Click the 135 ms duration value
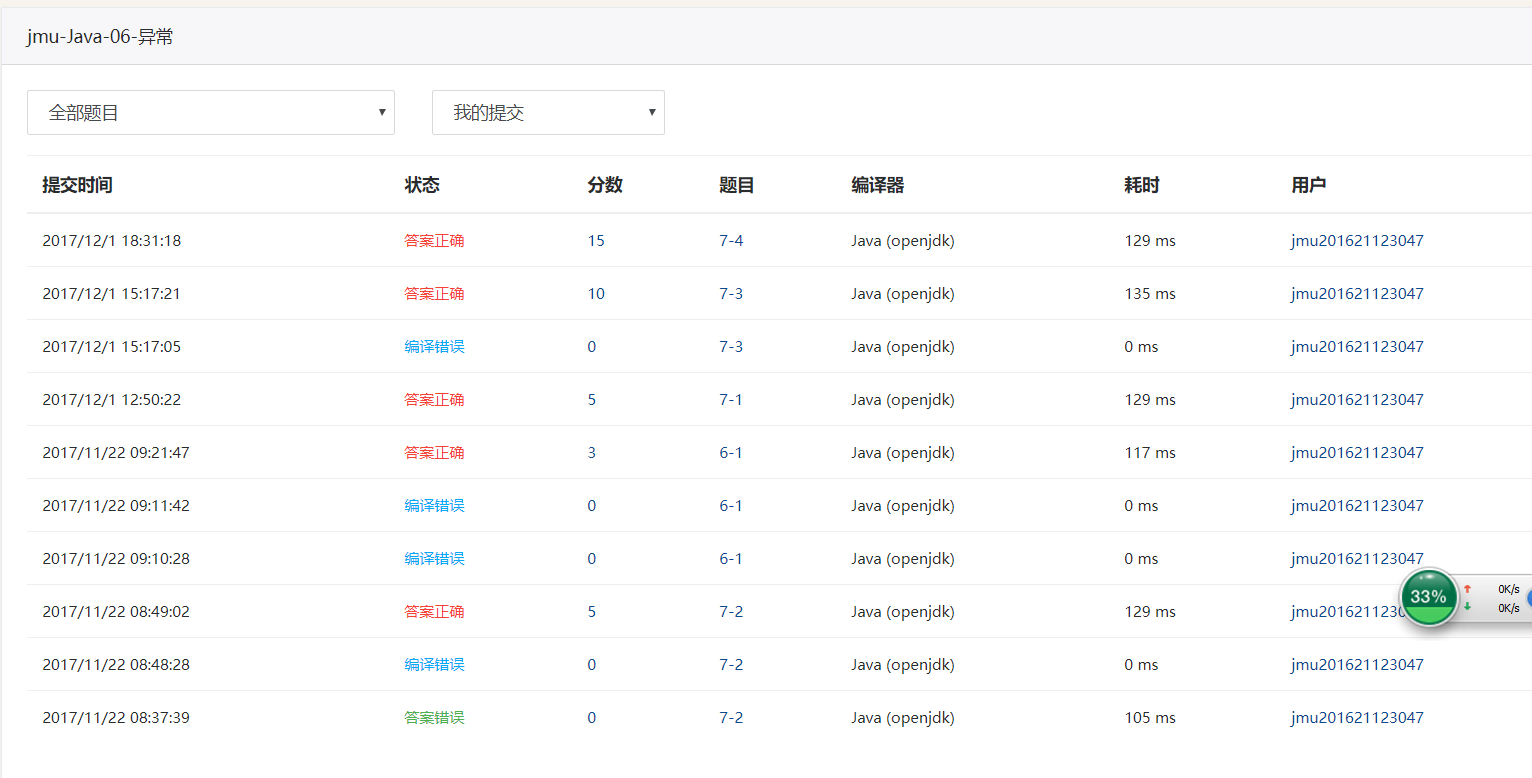This screenshot has height=778, width=1532. 1150,294
